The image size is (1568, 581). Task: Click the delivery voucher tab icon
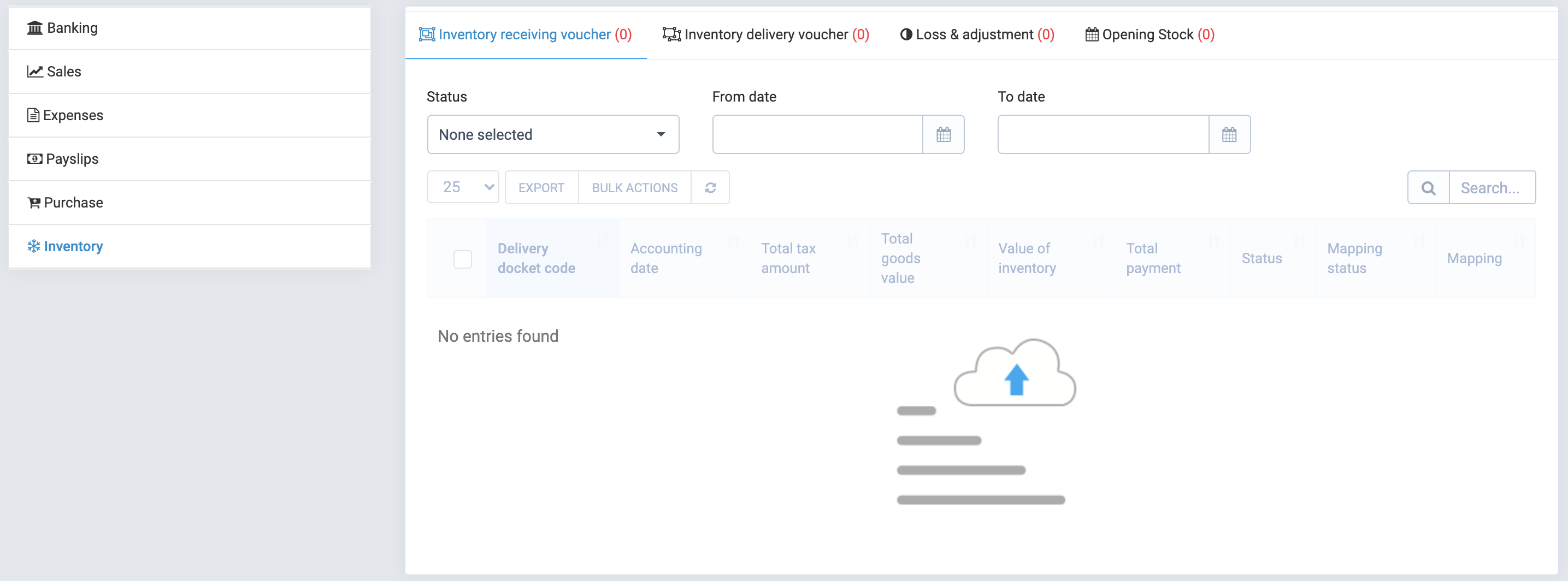(671, 35)
